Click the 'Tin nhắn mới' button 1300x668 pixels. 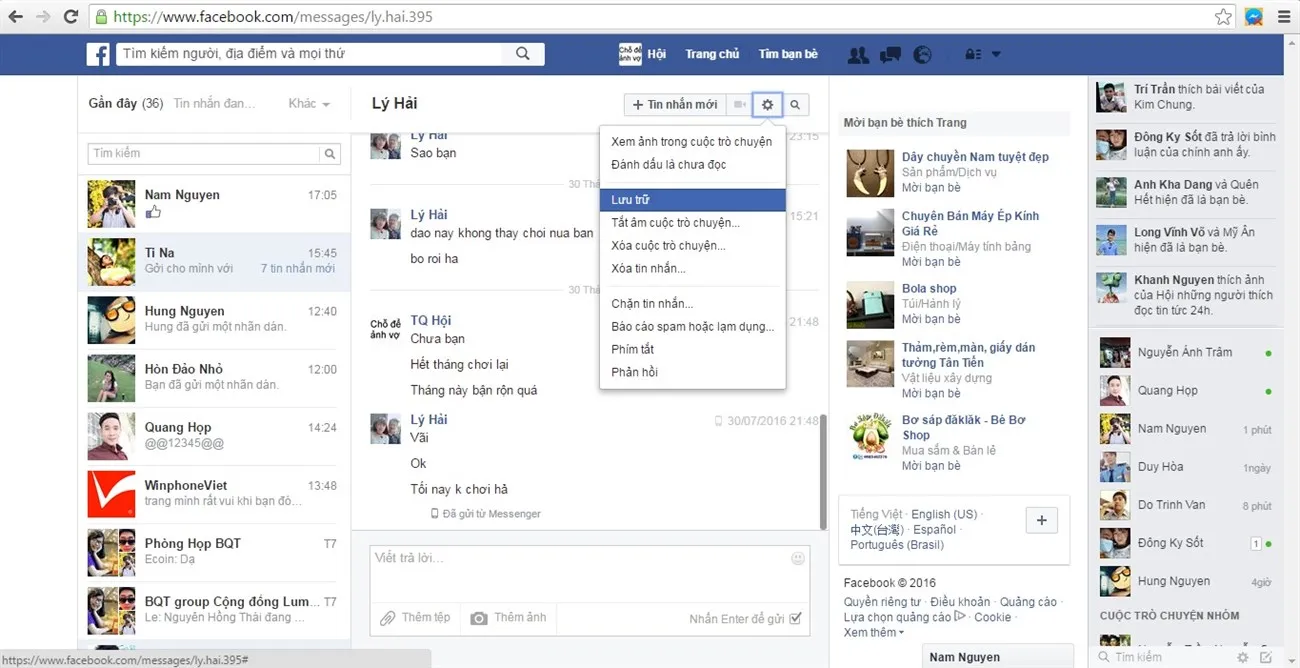coord(674,104)
